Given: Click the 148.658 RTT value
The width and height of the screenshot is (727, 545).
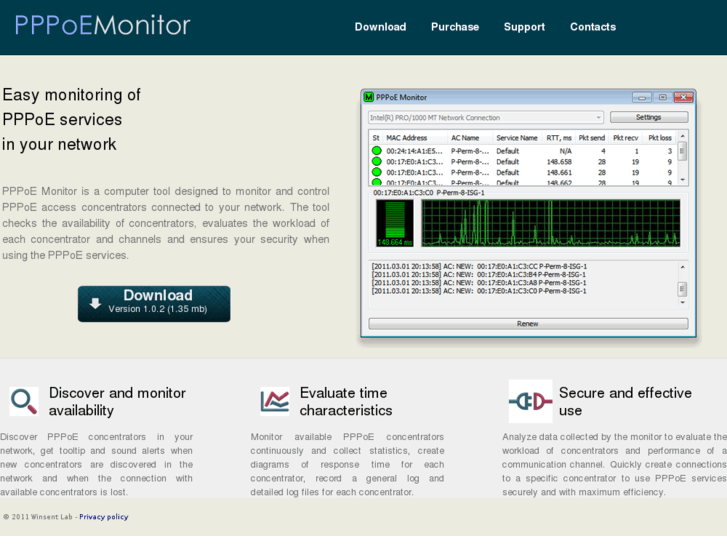Looking at the screenshot, I should pyautogui.click(x=559, y=162).
